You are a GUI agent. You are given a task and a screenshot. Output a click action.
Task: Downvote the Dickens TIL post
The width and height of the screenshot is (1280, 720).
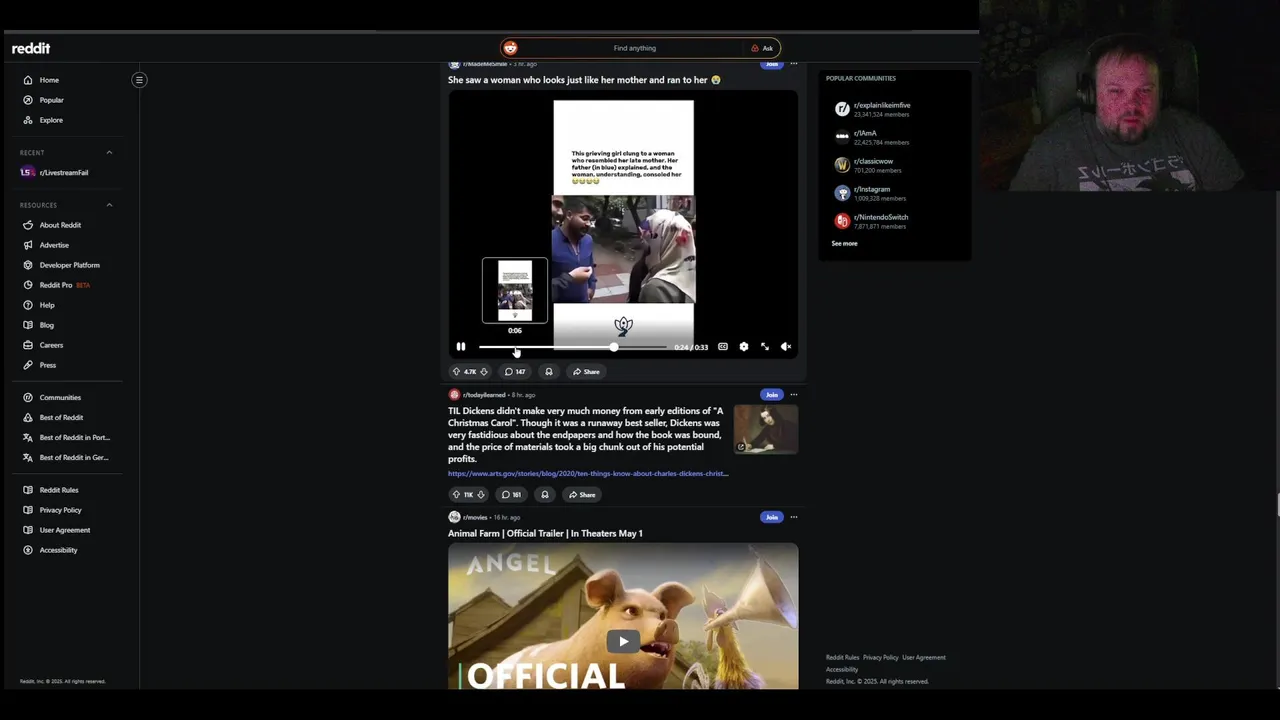click(481, 495)
